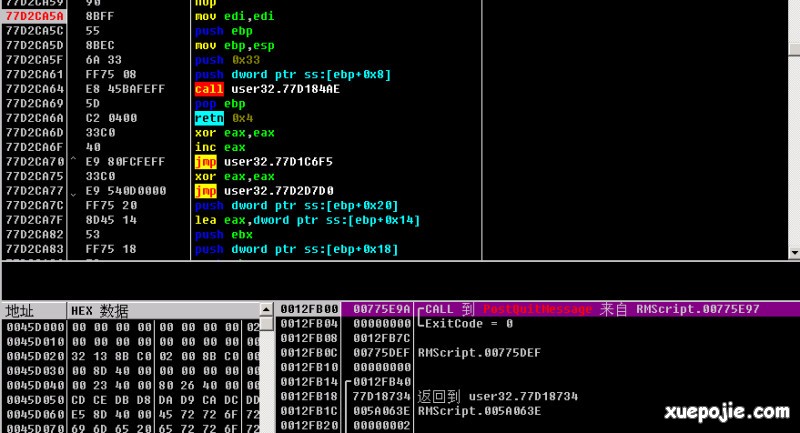Select stack comment 'RMScript.005A063E'
The image size is (800, 433).
479,411
